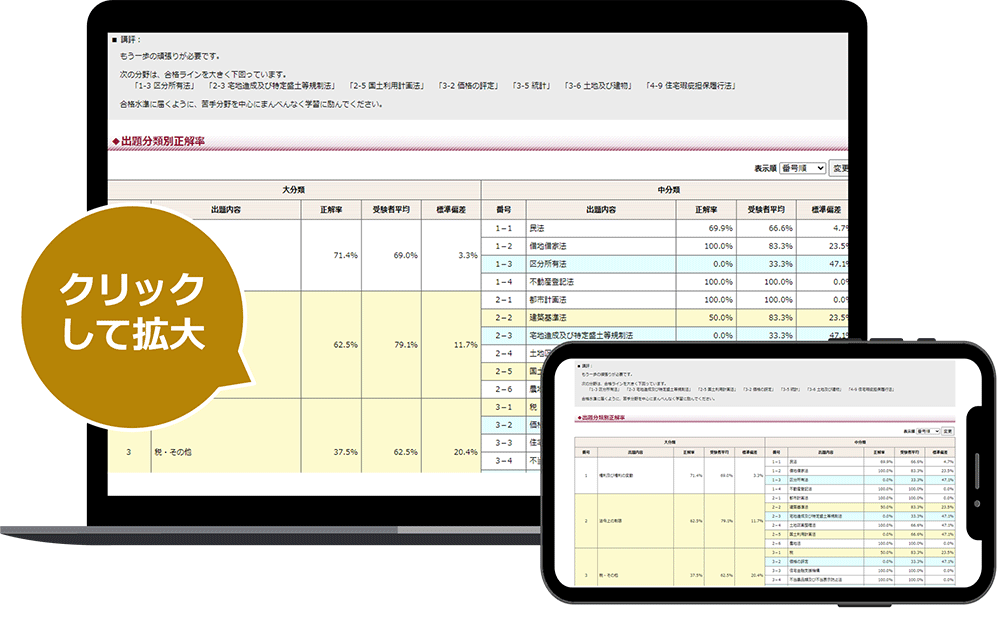Click 受験者平均 header under 大分類 on laptop

point(391,209)
